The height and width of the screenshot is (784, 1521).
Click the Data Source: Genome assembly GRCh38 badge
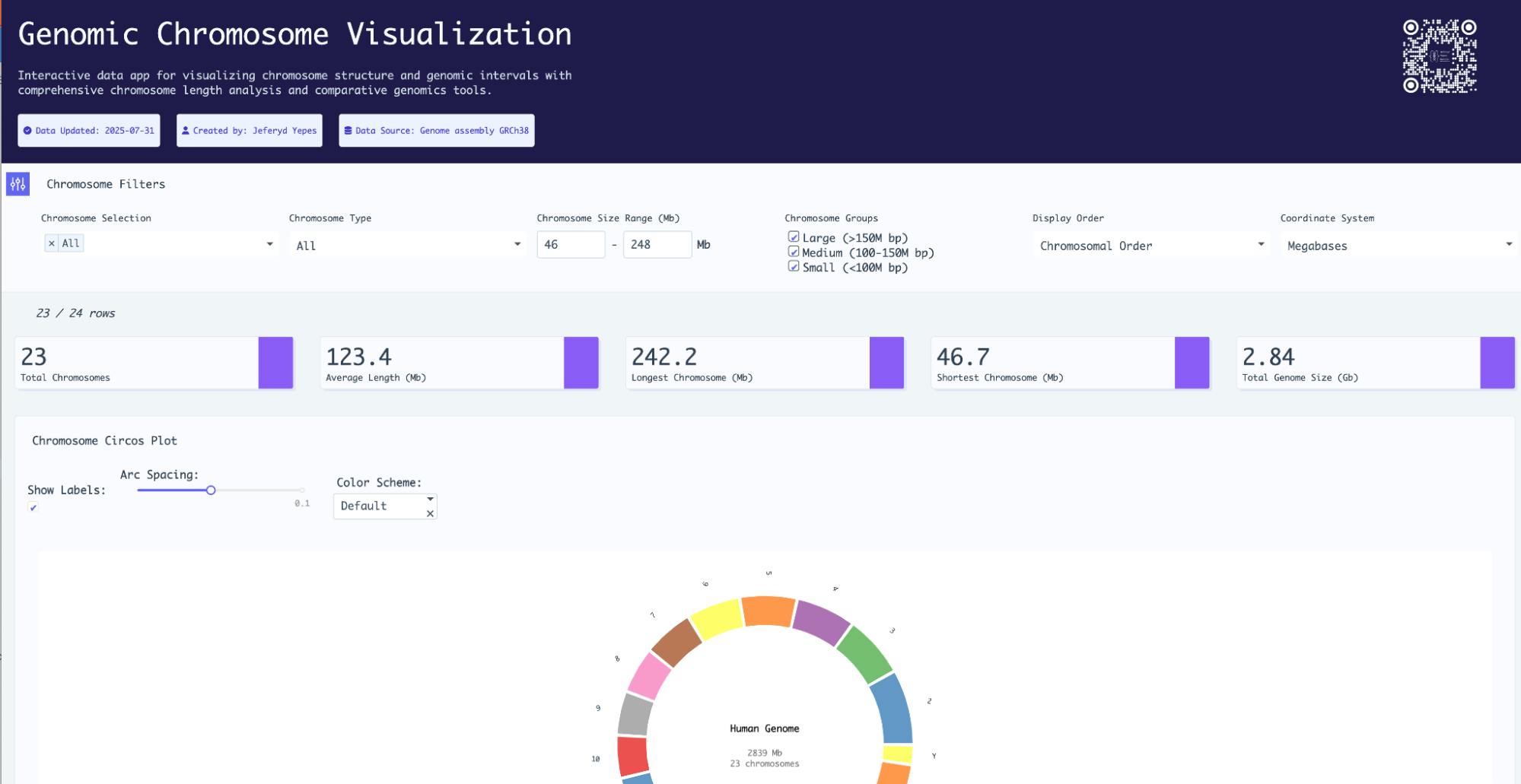pyautogui.click(x=437, y=131)
